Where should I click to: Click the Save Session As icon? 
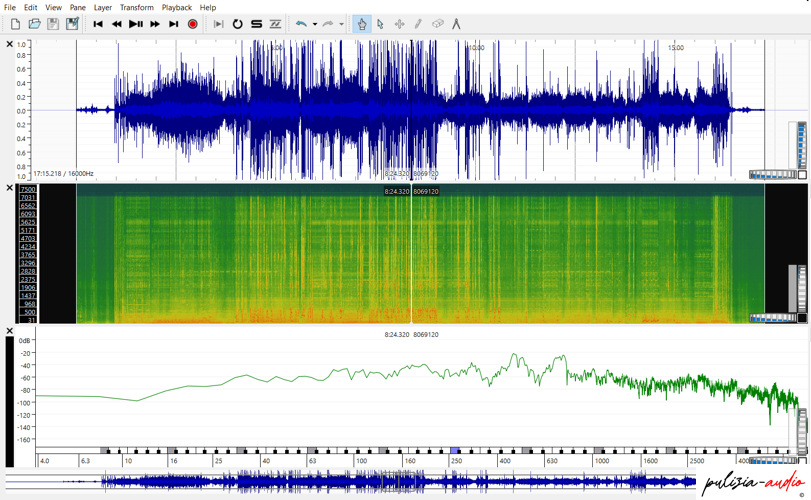72,24
